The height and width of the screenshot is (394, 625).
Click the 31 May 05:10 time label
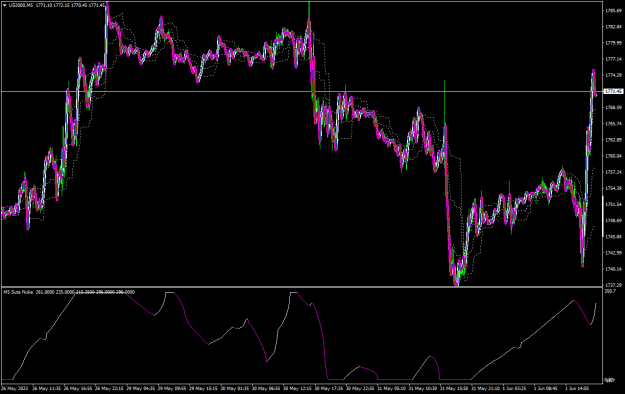click(391, 388)
